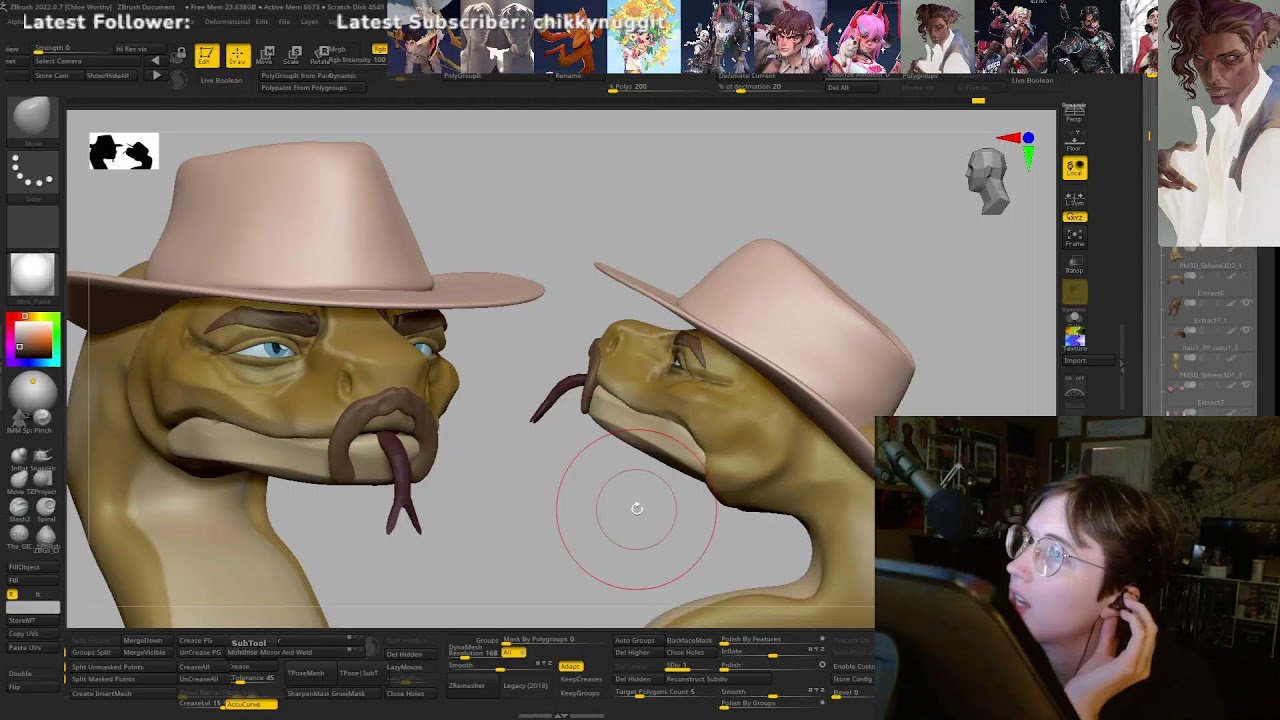Open the current brush thumbnail
Viewport: 1280px width, 720px height.
pyautogui.click(x=33, y=118)
